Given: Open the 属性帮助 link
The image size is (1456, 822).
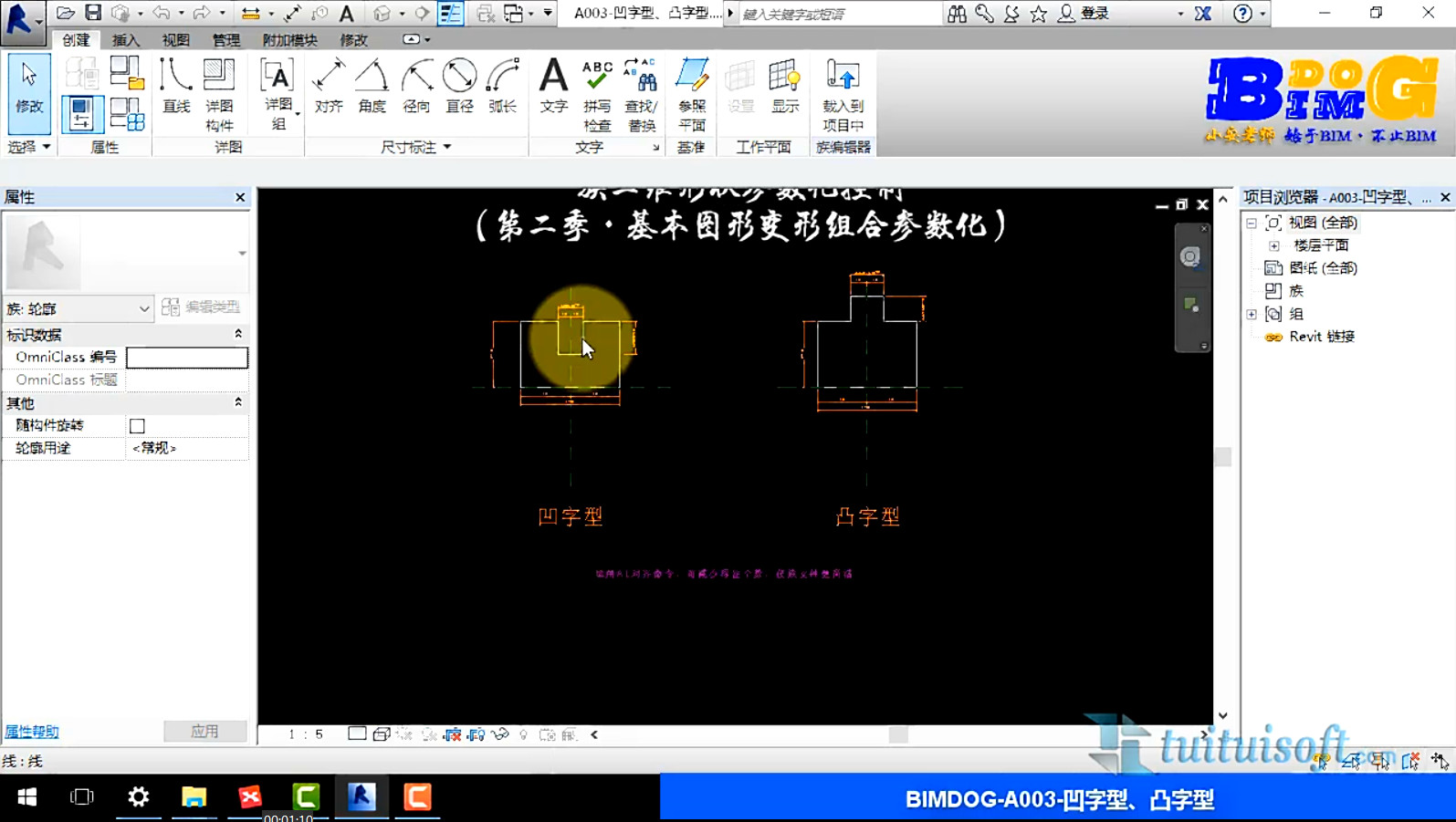Looking at the screenshot, I should 32,732.
